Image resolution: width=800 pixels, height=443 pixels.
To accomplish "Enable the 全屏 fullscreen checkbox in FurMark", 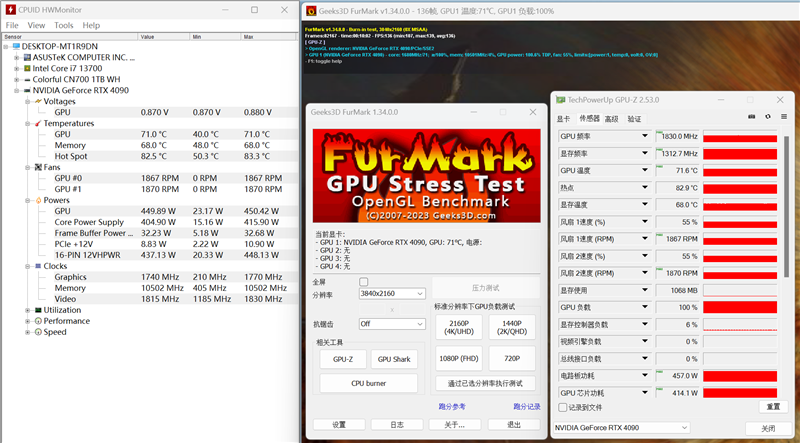I will tap(364, 282).
